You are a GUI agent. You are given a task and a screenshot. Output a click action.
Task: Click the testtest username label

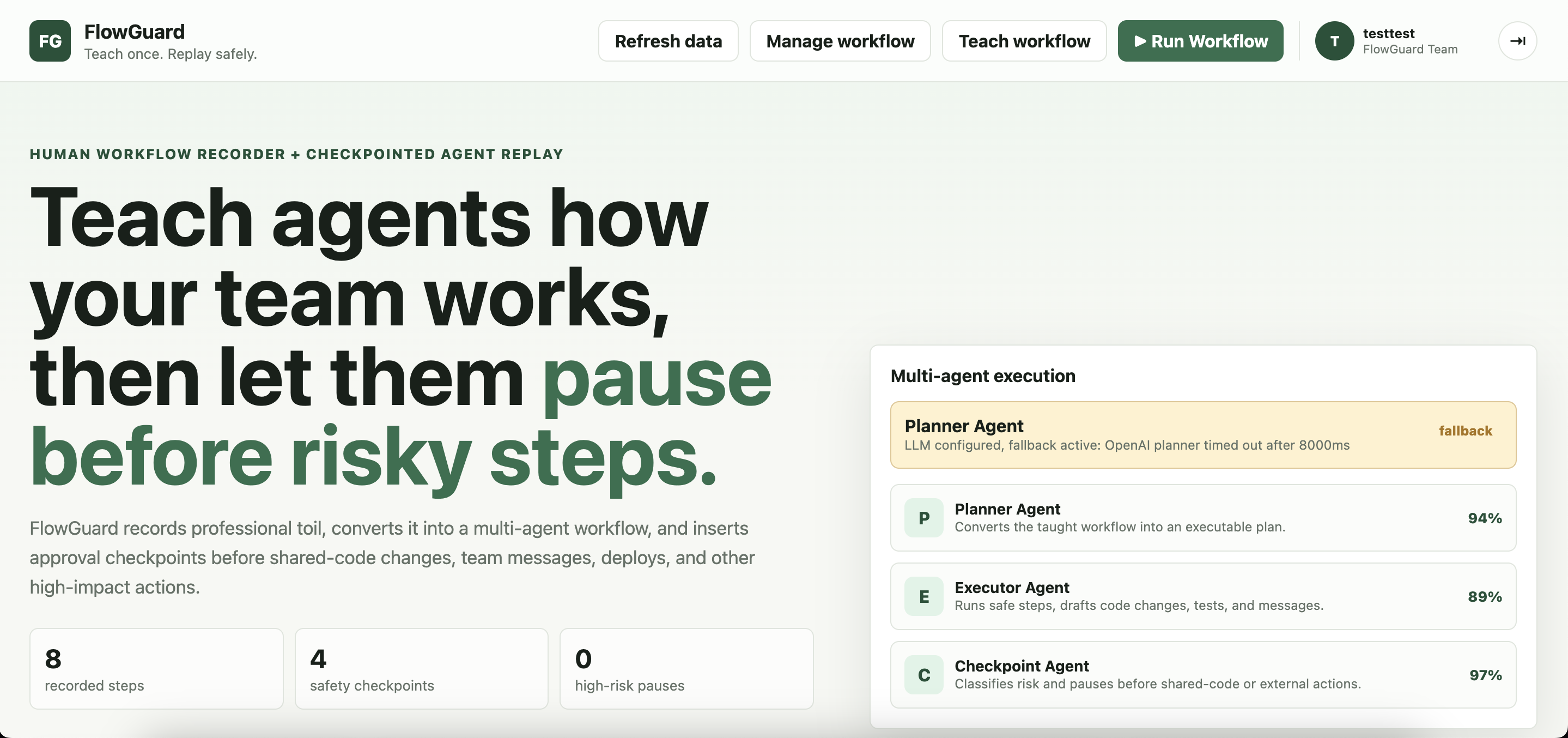[x=1388, y=33]
